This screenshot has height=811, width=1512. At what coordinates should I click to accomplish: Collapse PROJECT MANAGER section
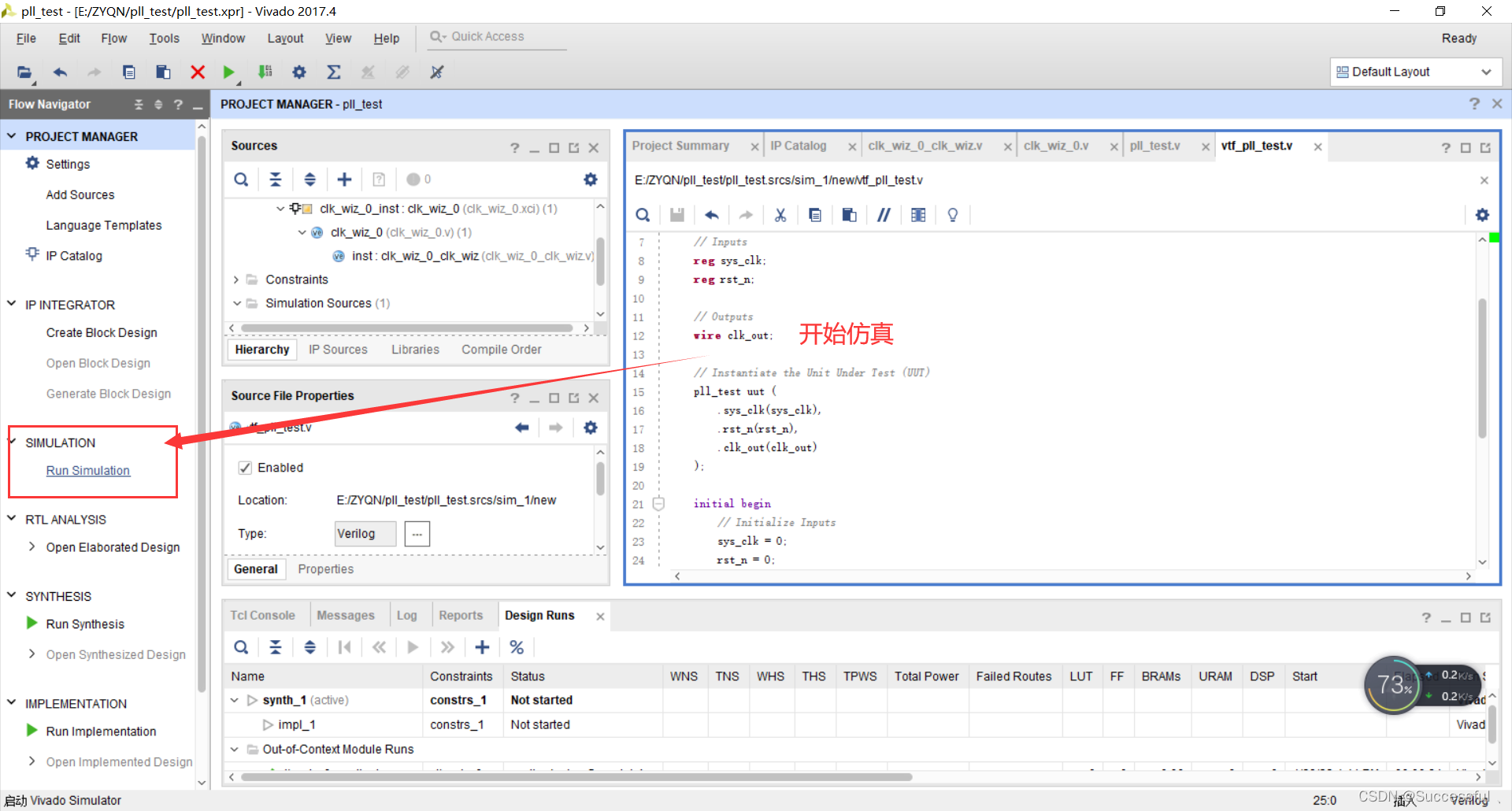click(x=12, y=136)
